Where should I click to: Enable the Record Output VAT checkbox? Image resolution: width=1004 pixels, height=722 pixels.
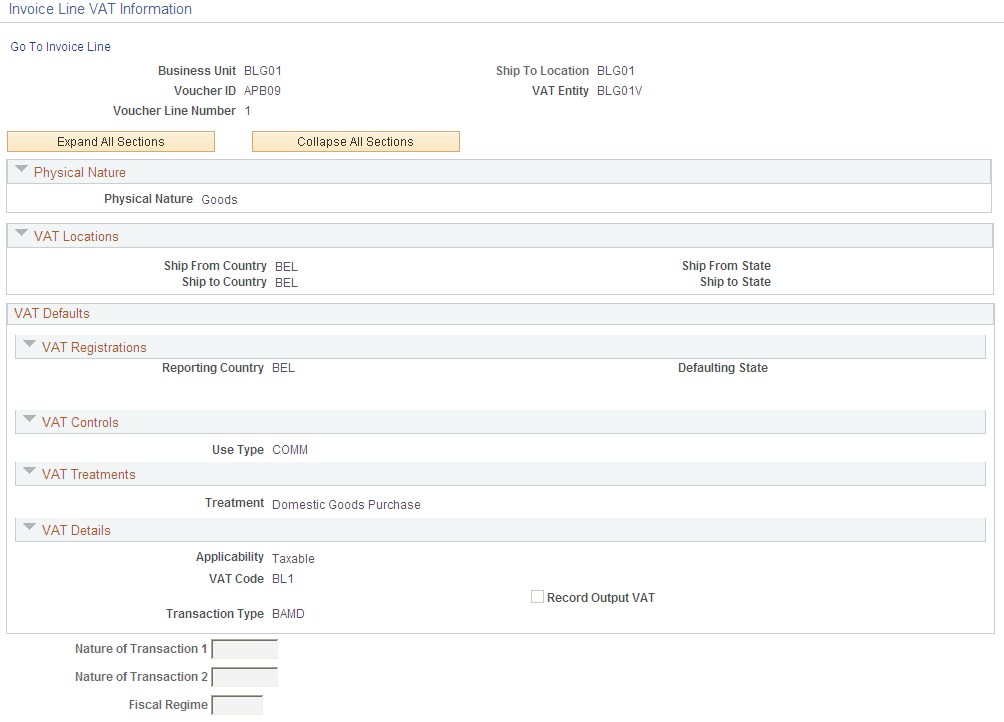coord(537,596)
